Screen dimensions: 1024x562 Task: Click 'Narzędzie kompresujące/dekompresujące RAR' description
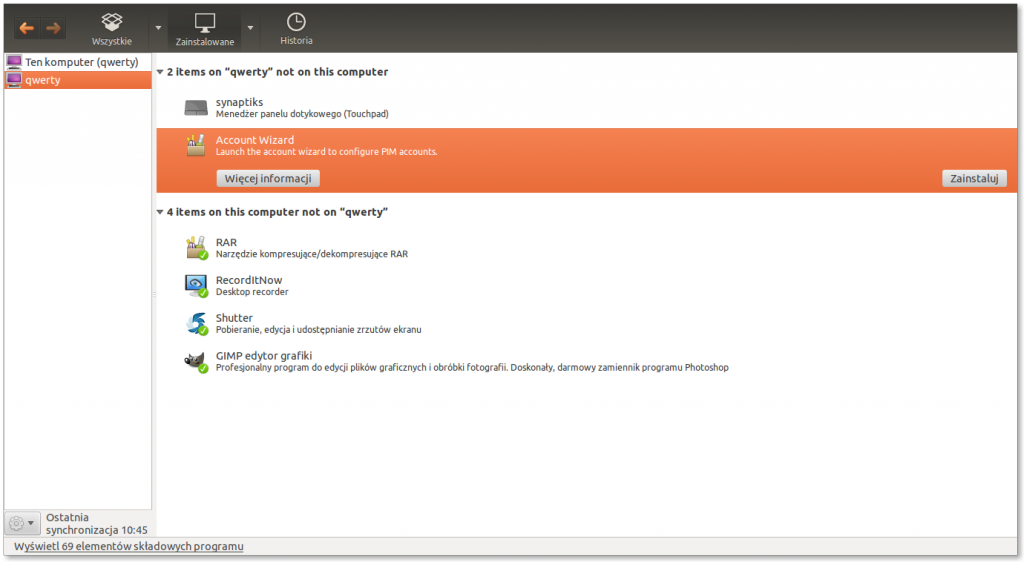[312, 254]
